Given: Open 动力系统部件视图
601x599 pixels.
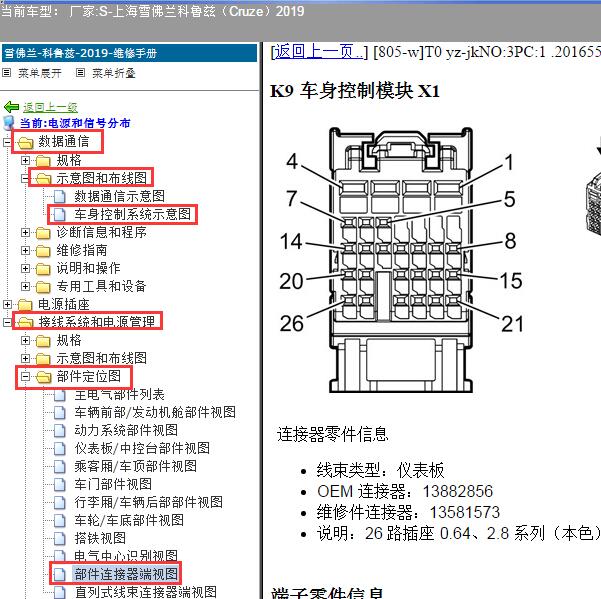Looking at the screenshot, I should click(126, 430).
